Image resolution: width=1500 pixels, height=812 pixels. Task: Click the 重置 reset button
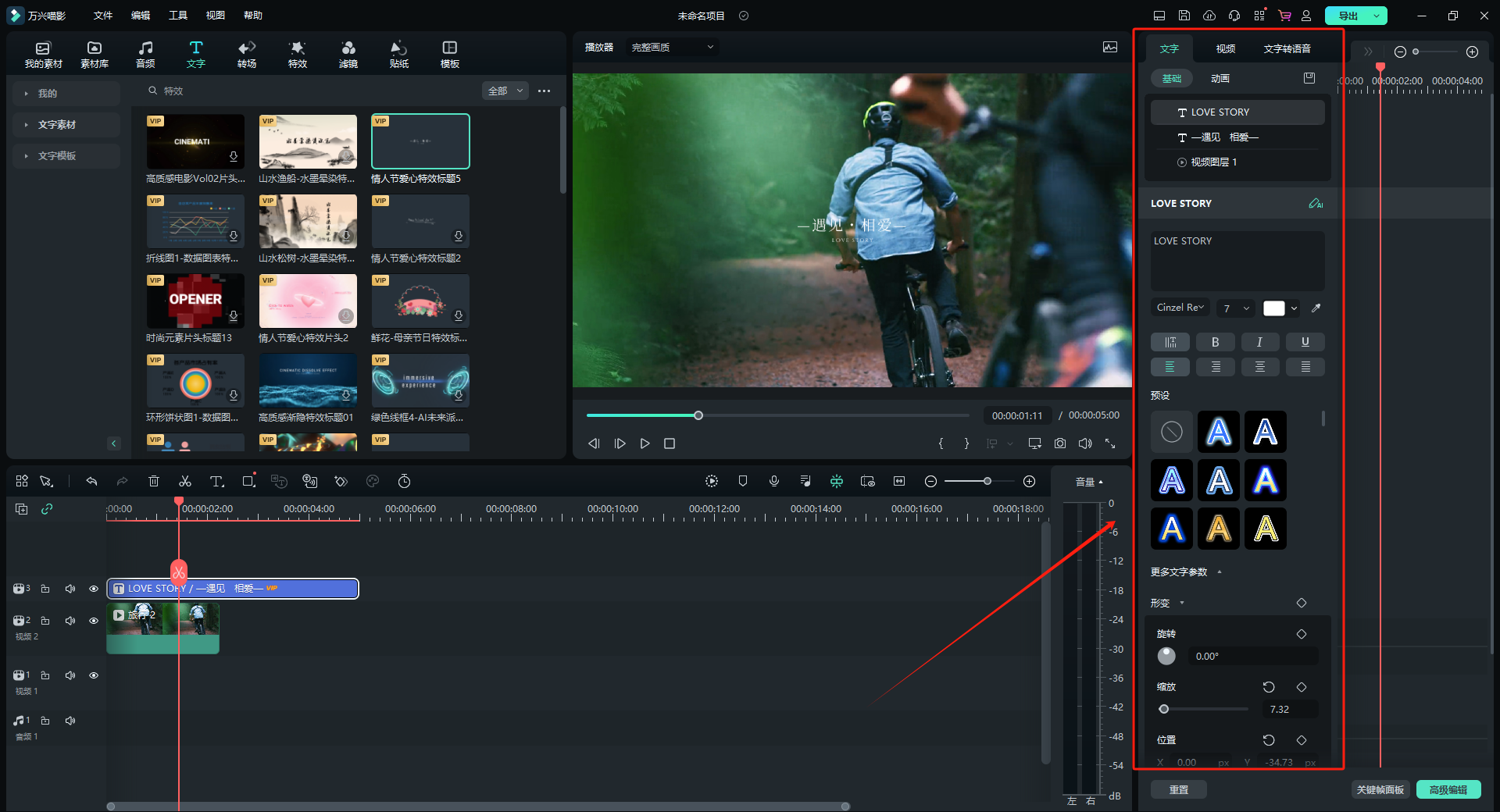click(1178, 790)
